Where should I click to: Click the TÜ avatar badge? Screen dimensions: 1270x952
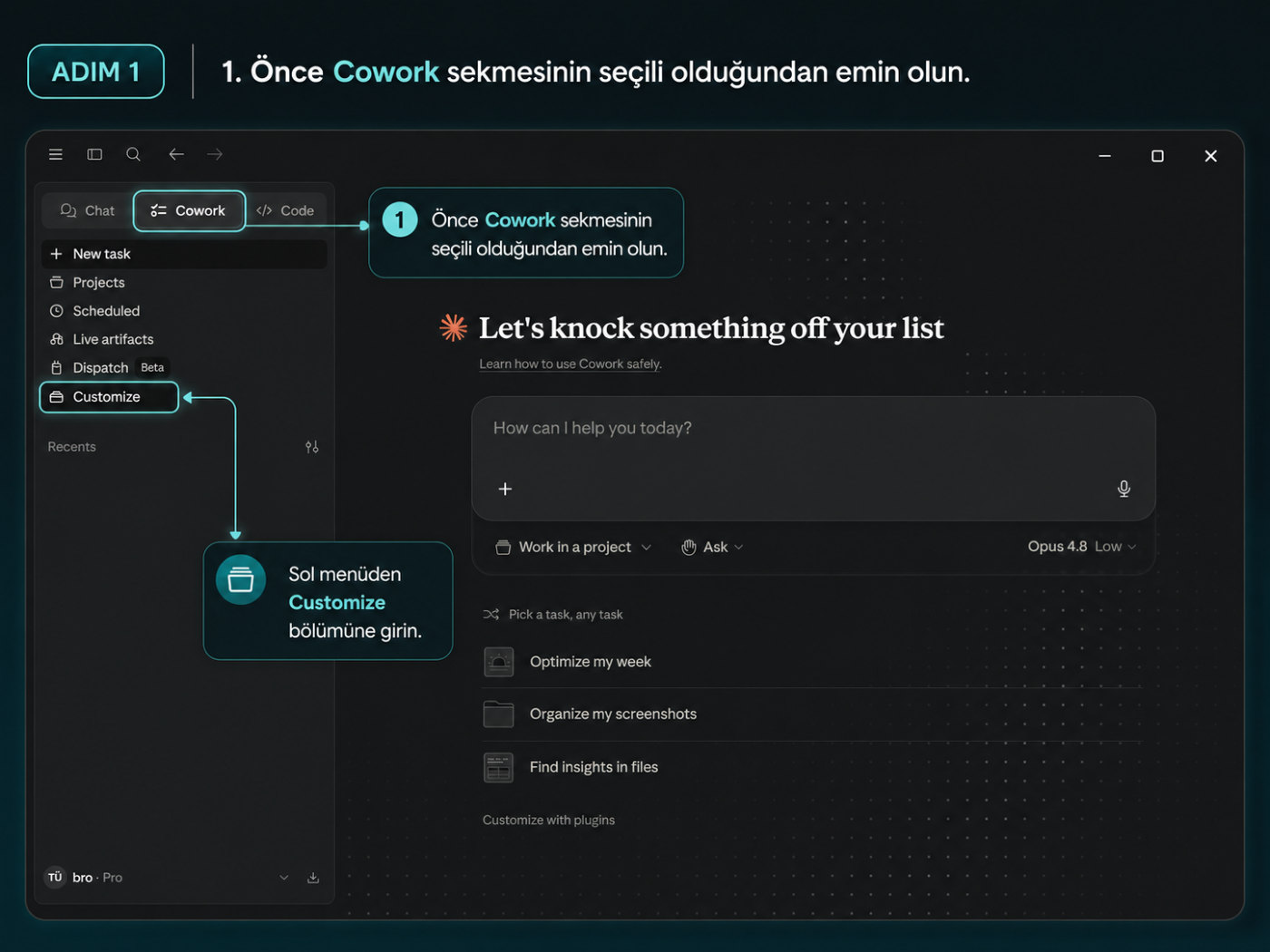55,877
